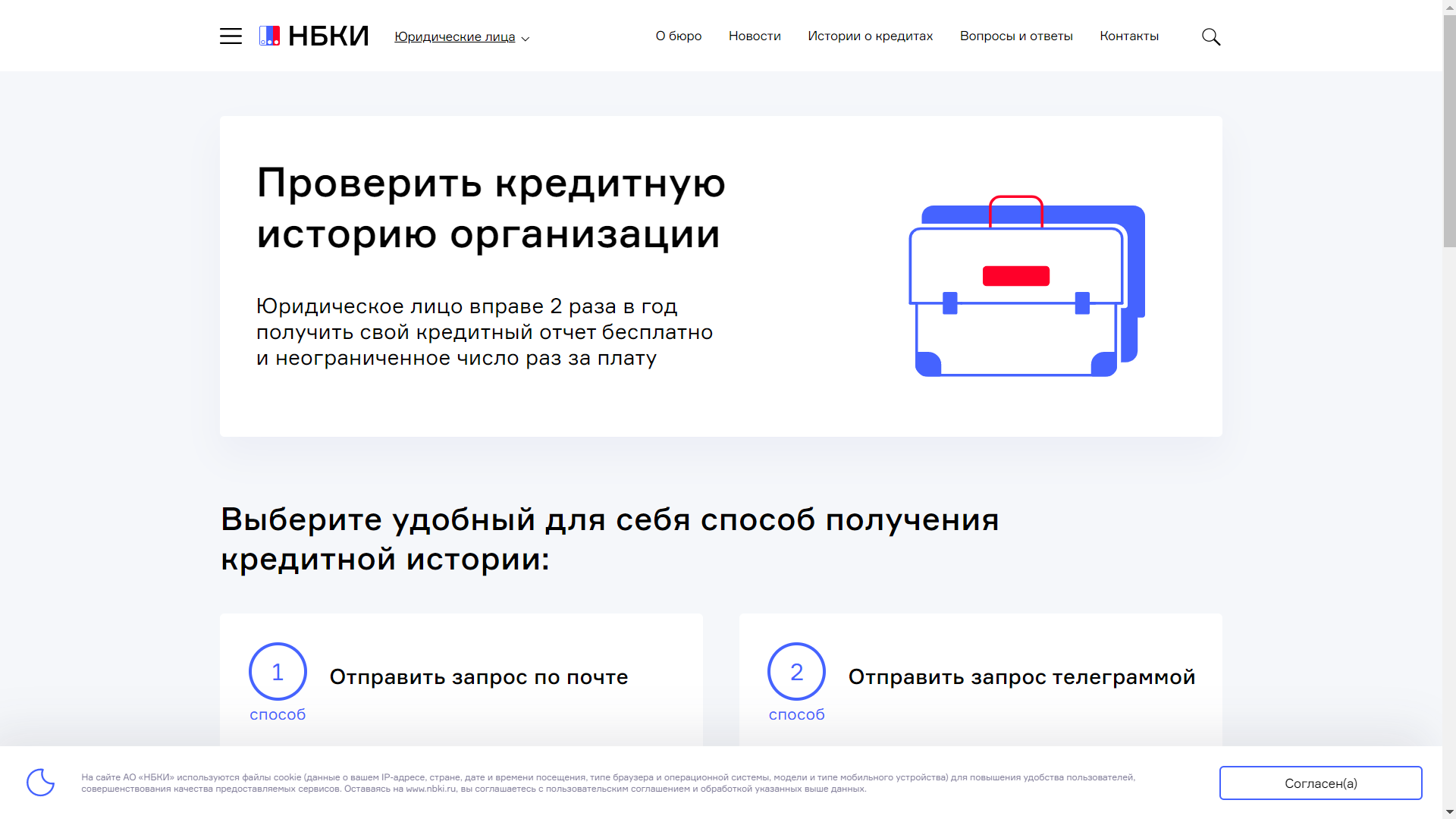Open the О бюро menu item

(678, 36)
